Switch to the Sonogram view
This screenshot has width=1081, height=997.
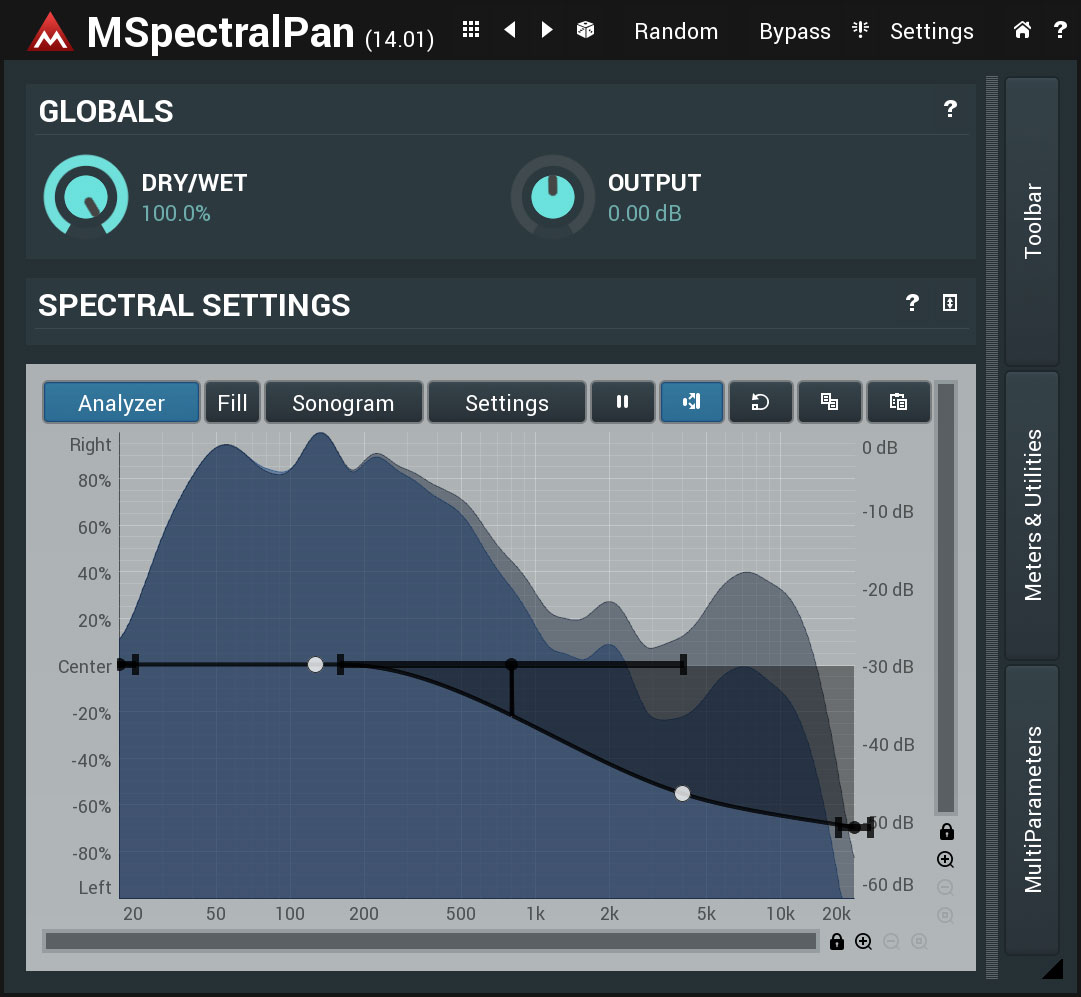pos(343,401)
